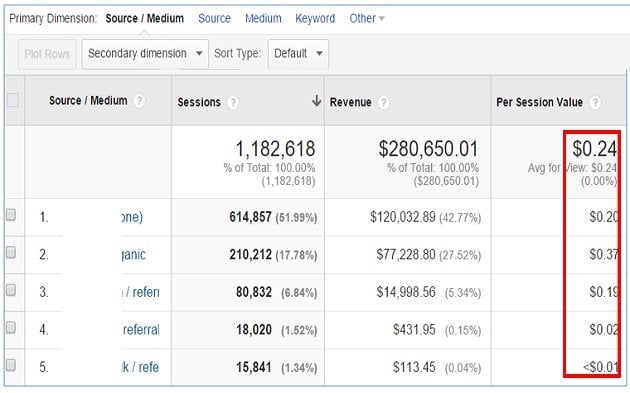This screenshot has height=393, width=630.
Task: Check the box for row 1
Action: tap(11, 215)
